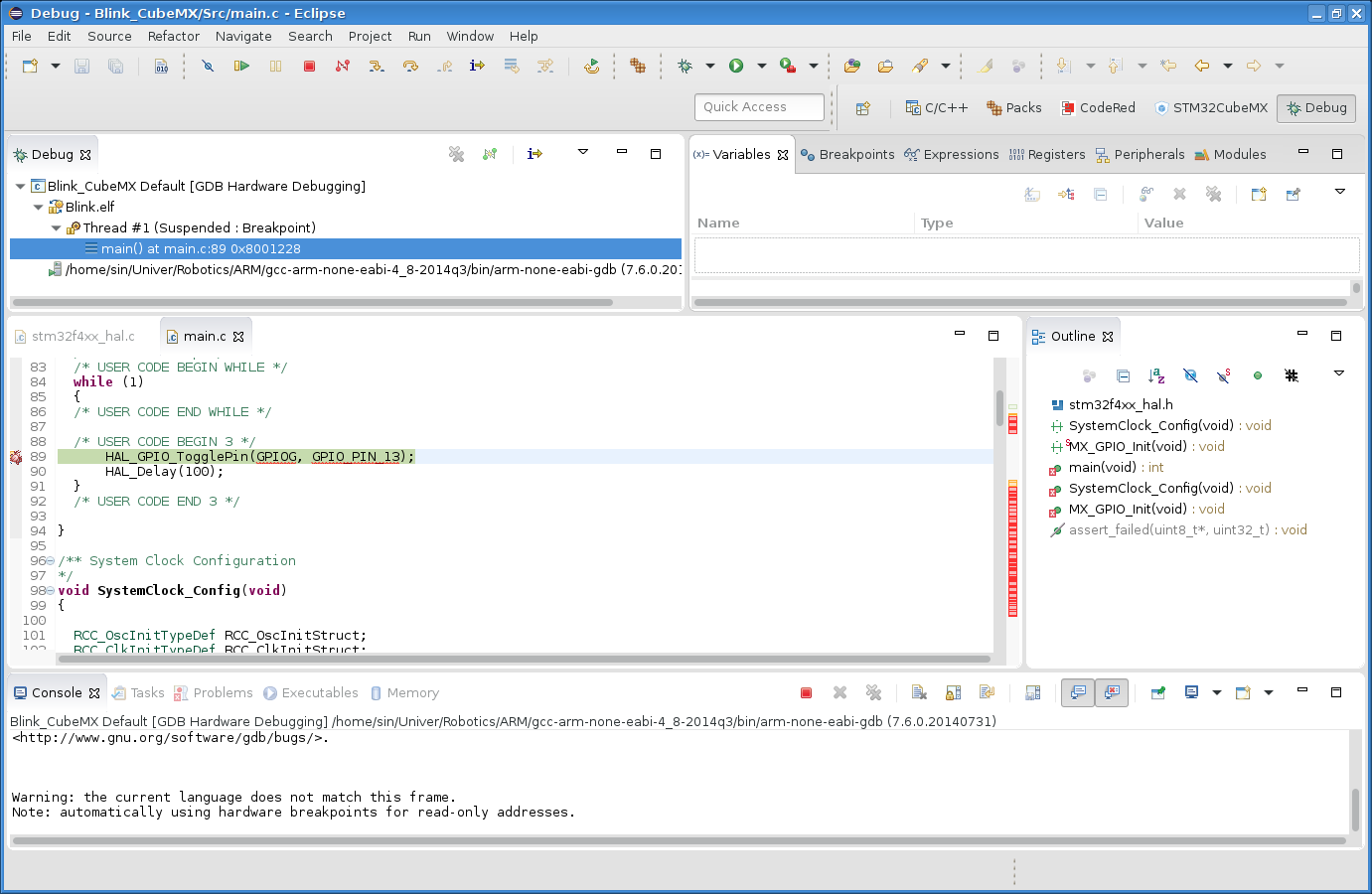Click the green Run button icon
Viewport: 1372px width, 894px height.
click(736, 66)
